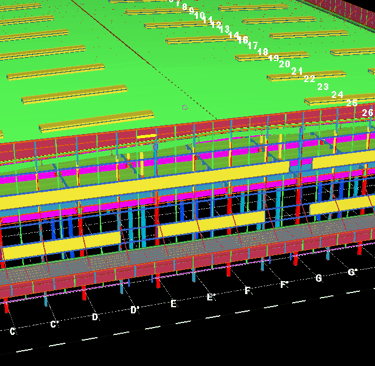Click grid number "24" on the roof

[337, 95]
